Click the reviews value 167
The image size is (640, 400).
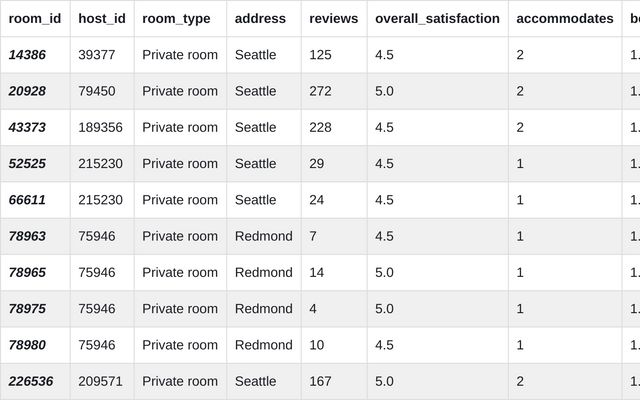point(321,381)
